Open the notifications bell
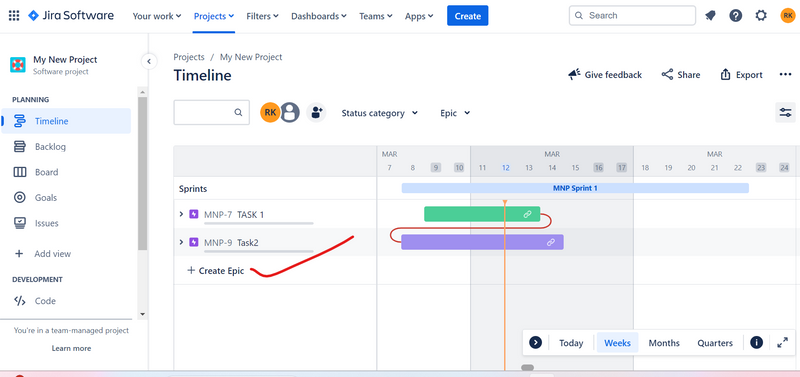 point(710,16)
